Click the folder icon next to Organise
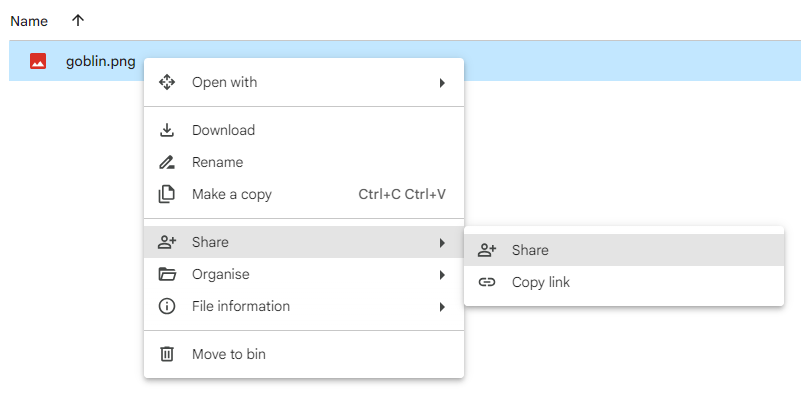This screenshot has width=801, height=413. [167, 274]
